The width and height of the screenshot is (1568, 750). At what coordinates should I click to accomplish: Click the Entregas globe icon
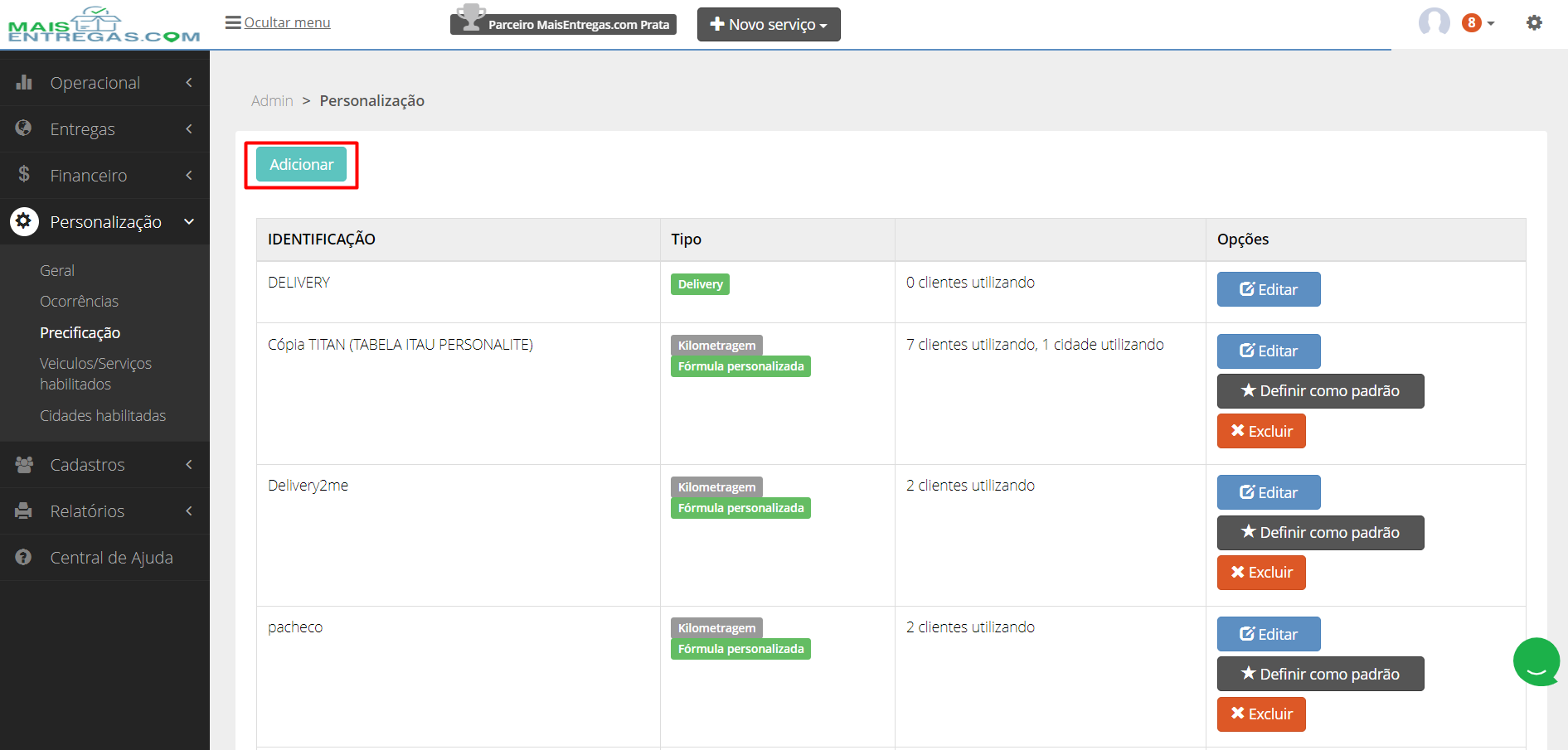[x=24, y=128]
